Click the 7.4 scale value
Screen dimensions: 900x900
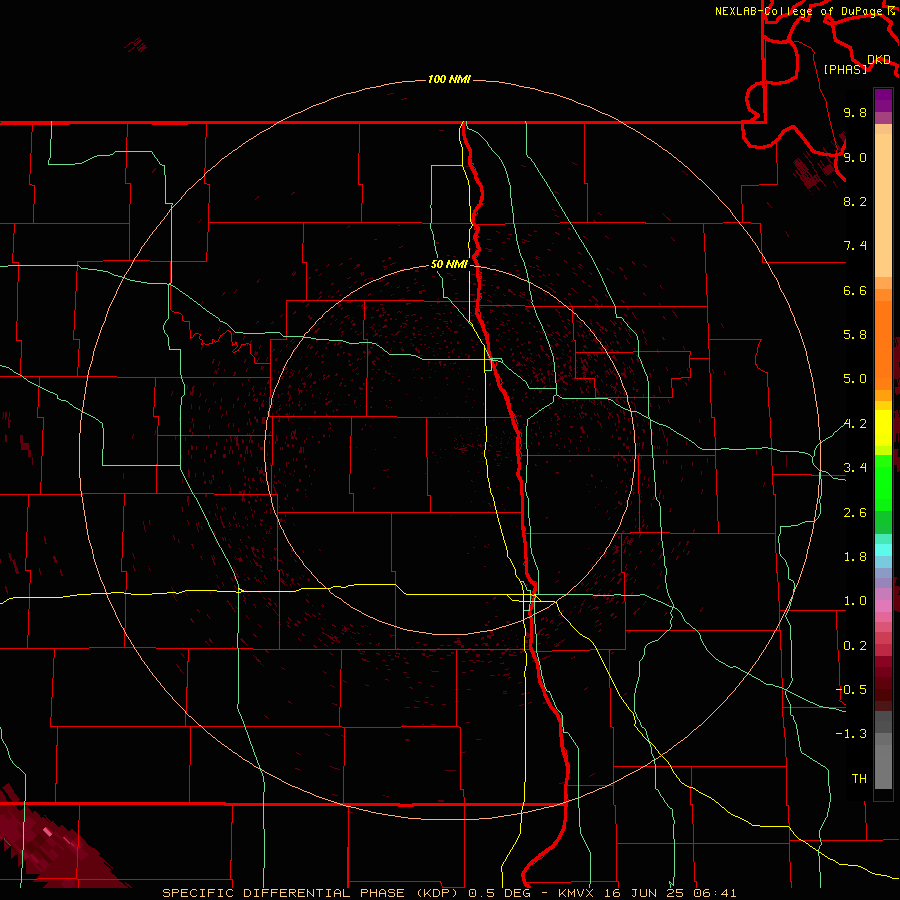[855, 246]
